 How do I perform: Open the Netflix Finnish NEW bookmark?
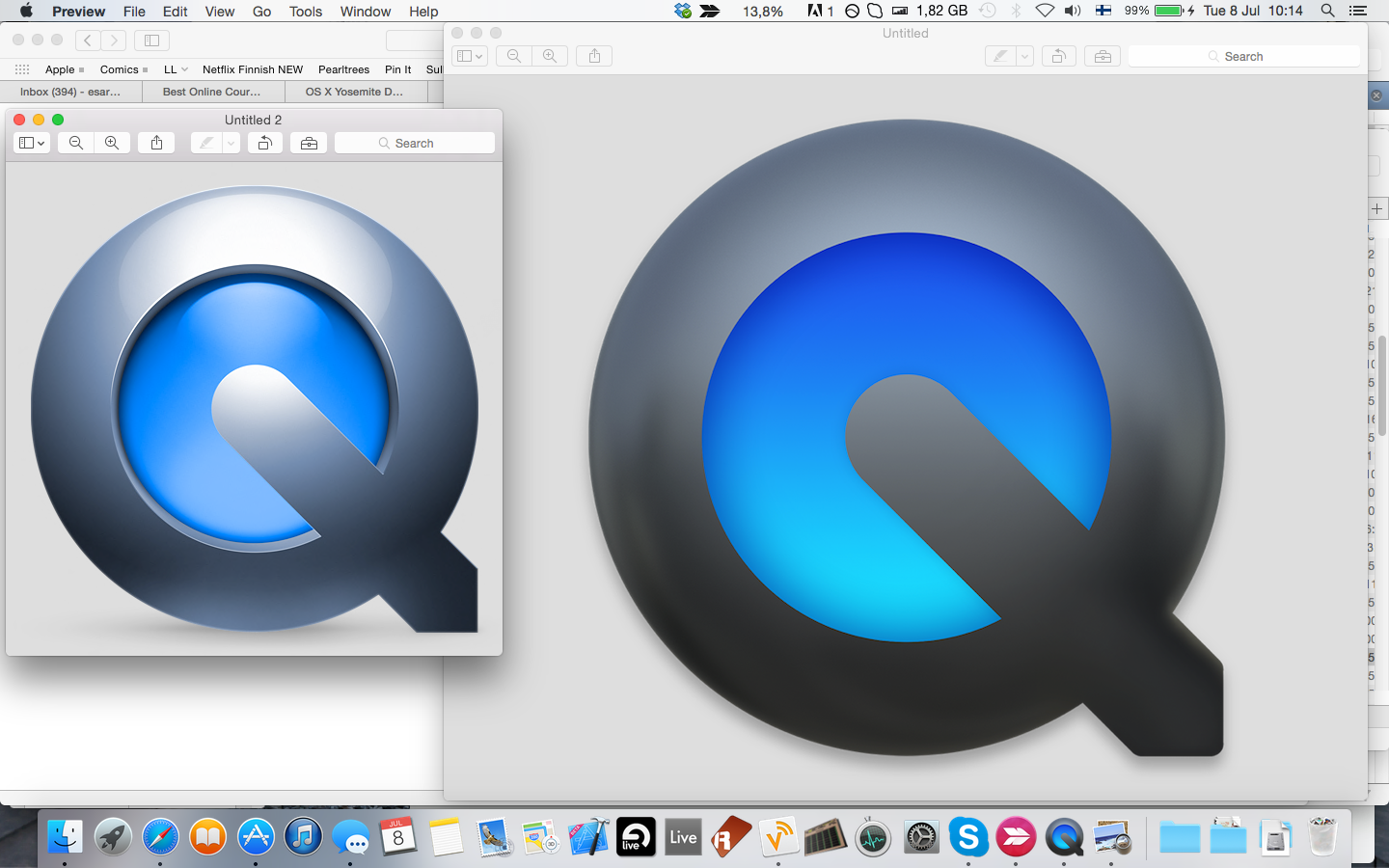click(x=252, y=69)
